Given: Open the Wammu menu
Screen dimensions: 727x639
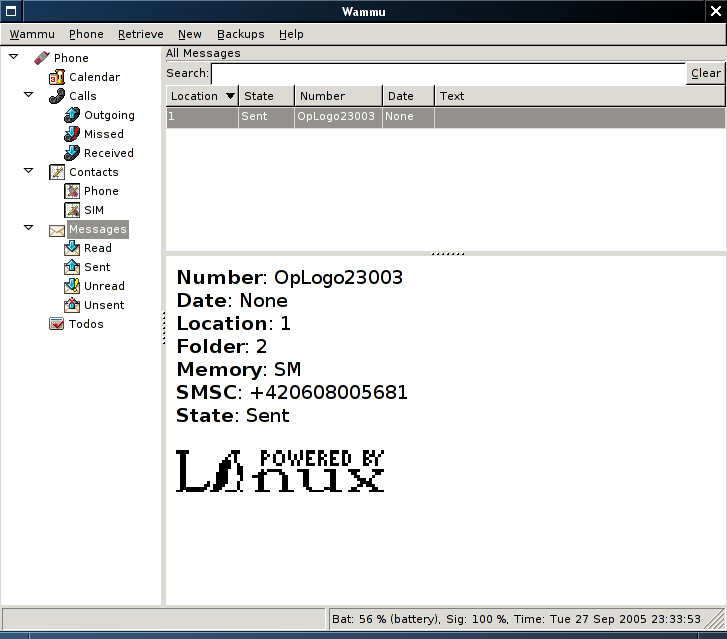Looking at the screenshot, I should click(x=32, y=34).
